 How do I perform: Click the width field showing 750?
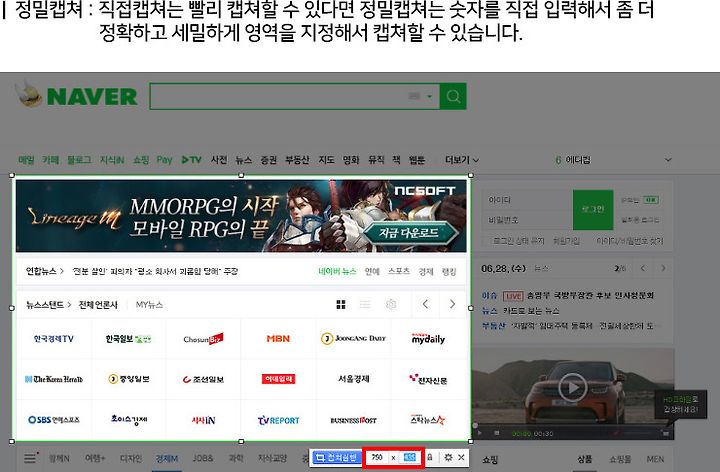(x=377, y=457)
